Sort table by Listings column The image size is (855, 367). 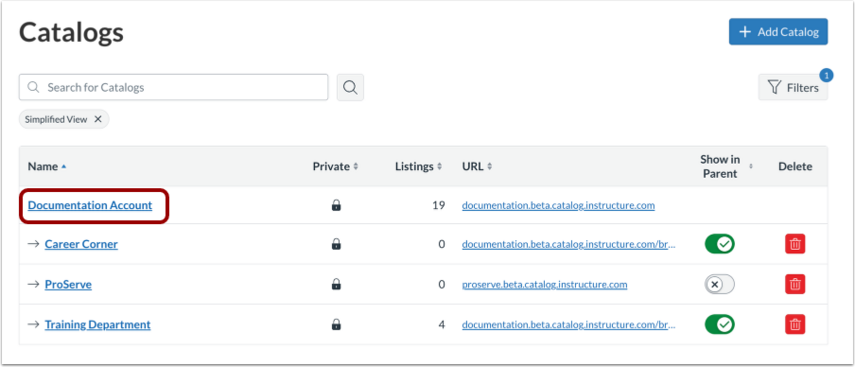coord(419,166)
